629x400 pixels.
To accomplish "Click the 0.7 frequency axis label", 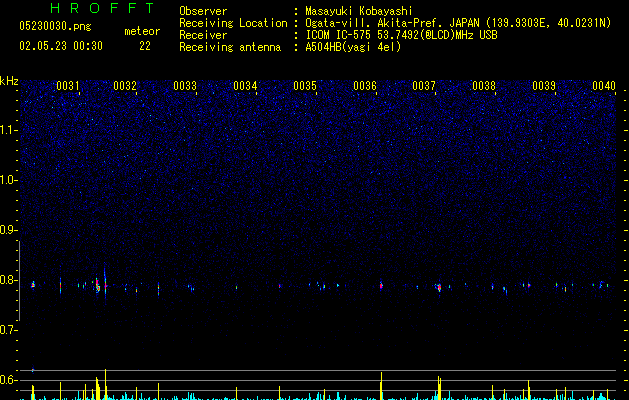I will point(9,330).
